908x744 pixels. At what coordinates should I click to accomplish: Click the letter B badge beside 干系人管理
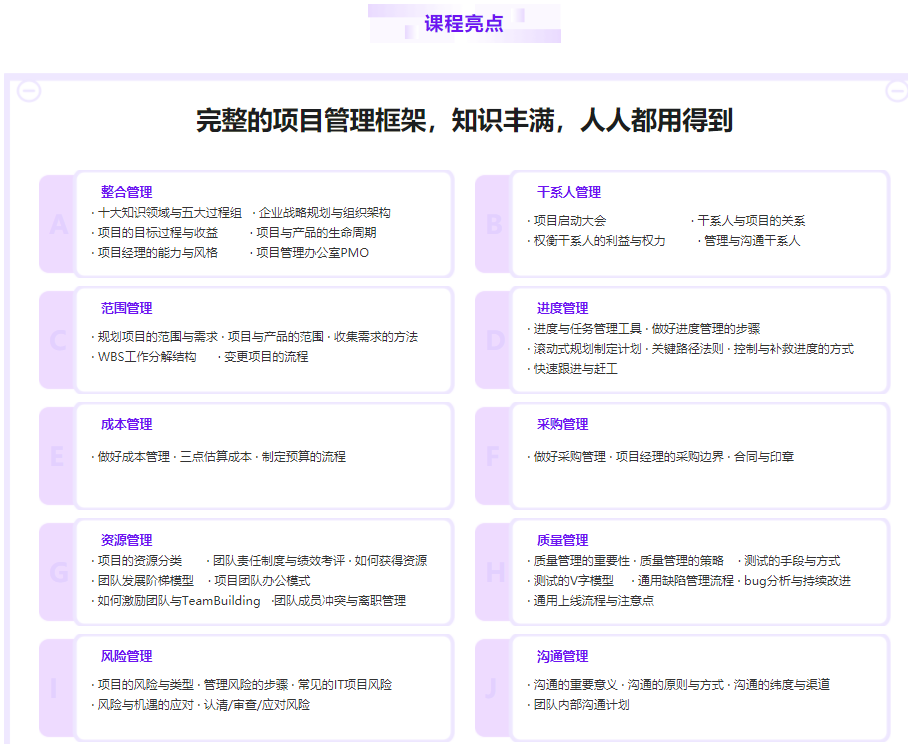click(x=494, y=222)
